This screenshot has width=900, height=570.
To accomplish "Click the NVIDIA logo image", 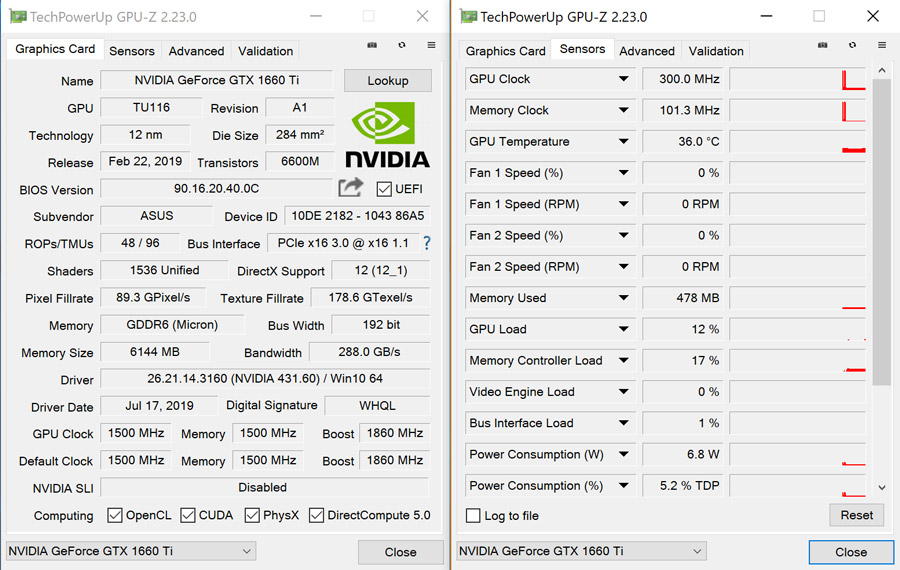I will point(387,134).
